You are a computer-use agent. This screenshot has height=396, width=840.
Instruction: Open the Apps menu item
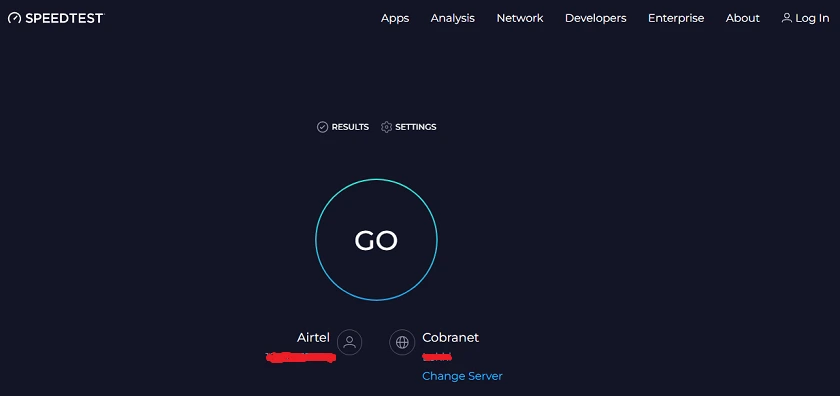click(395, 18)
